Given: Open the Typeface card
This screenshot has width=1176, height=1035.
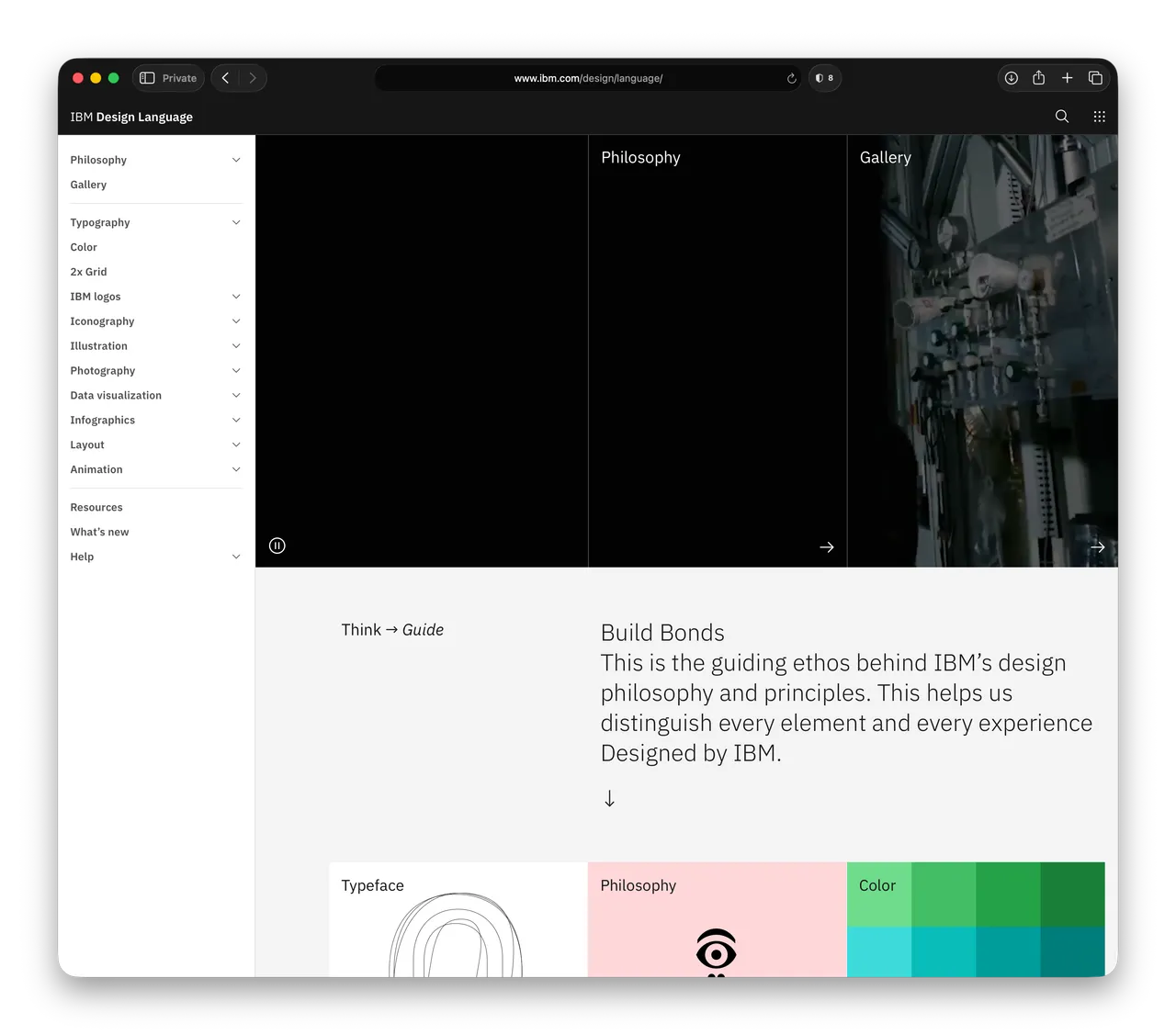Looking at the screenshot, I should [x=458, y=919].
